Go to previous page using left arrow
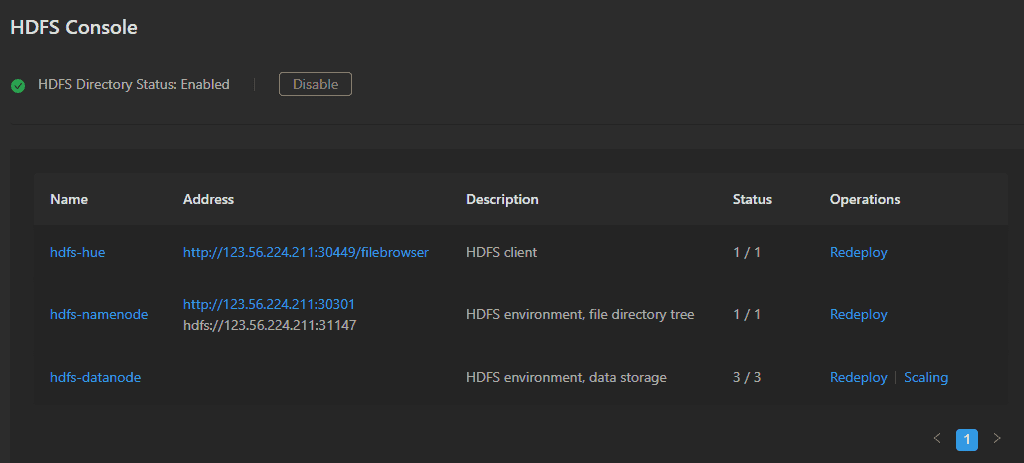The height and width of the screenshot is (463, 1024). (x=937, y=438)
